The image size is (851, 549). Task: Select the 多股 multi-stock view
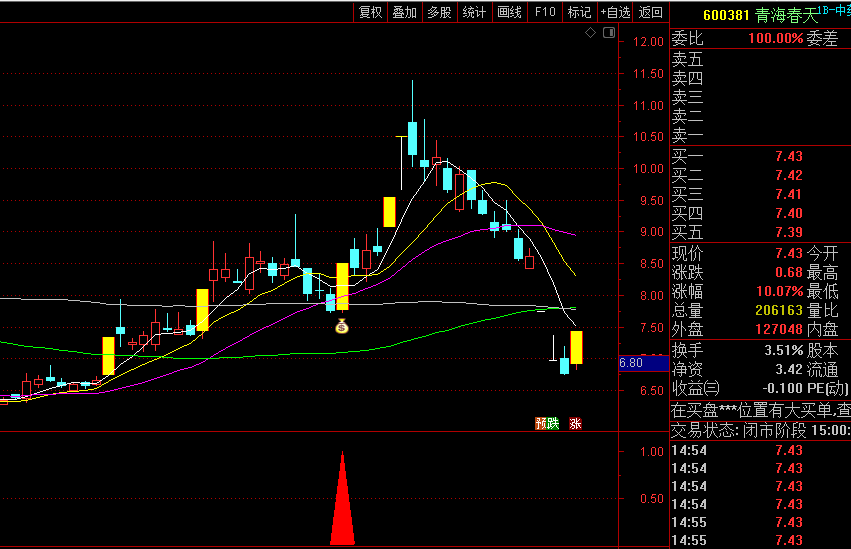pyautogui.click(x=439, y=12)
